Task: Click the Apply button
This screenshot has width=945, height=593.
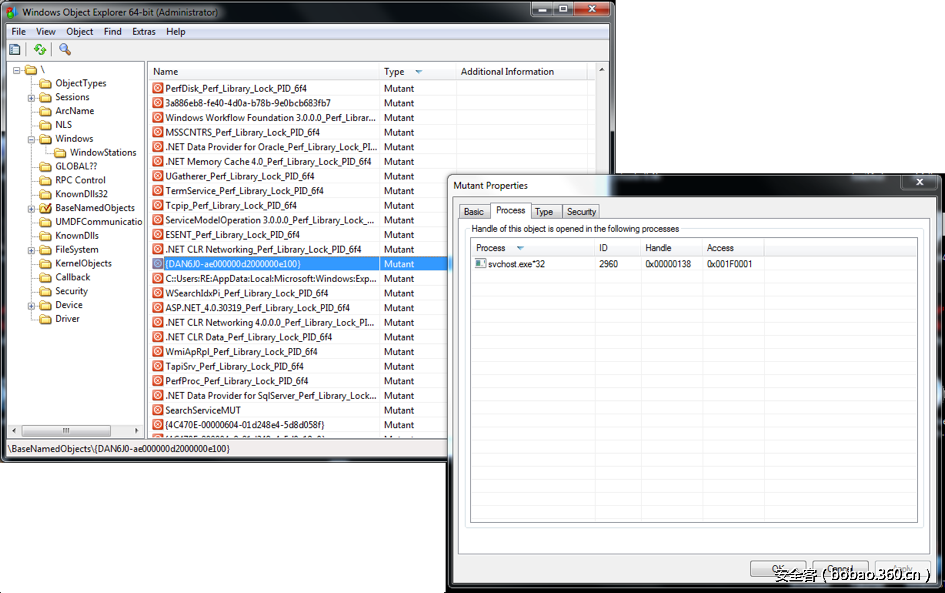Action: tap(902, 567)
